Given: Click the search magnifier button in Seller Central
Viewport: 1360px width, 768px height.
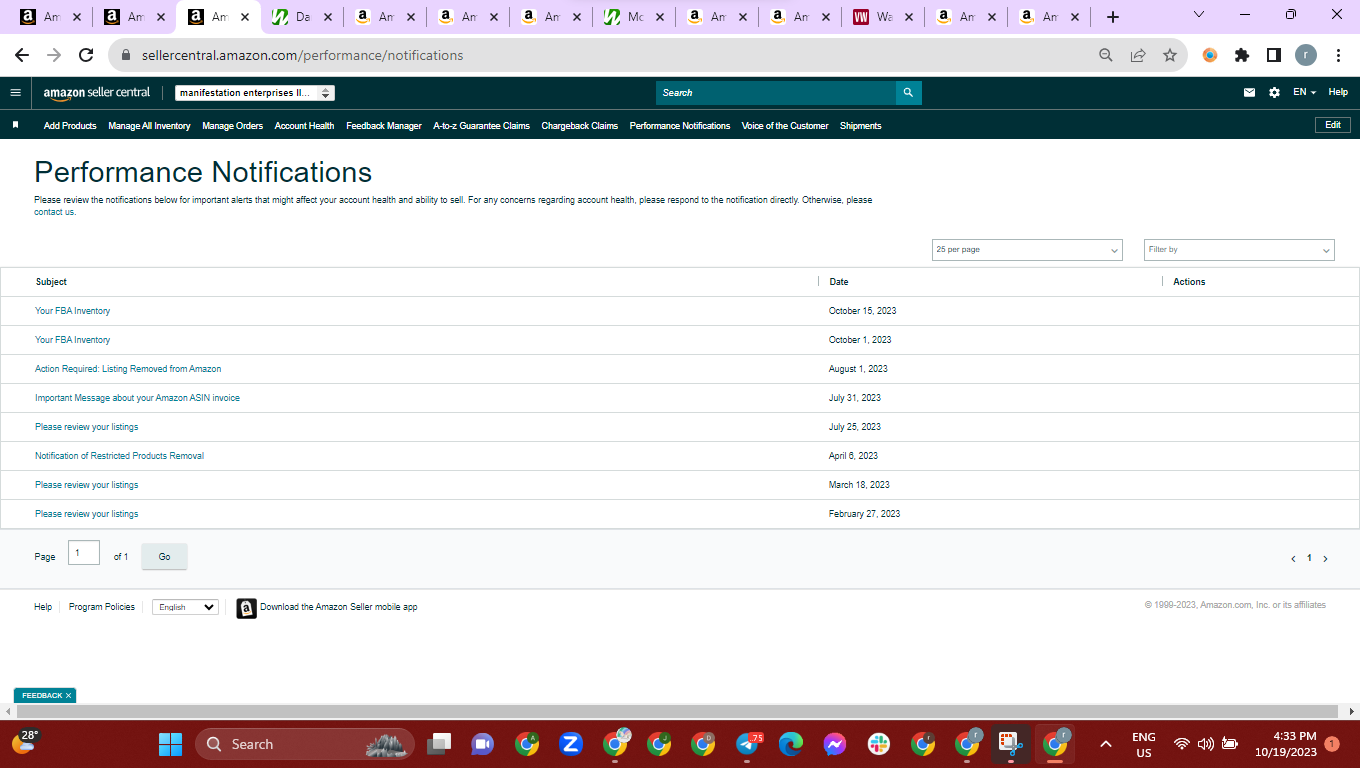Looking at the screenshot, I should [908, 92].
